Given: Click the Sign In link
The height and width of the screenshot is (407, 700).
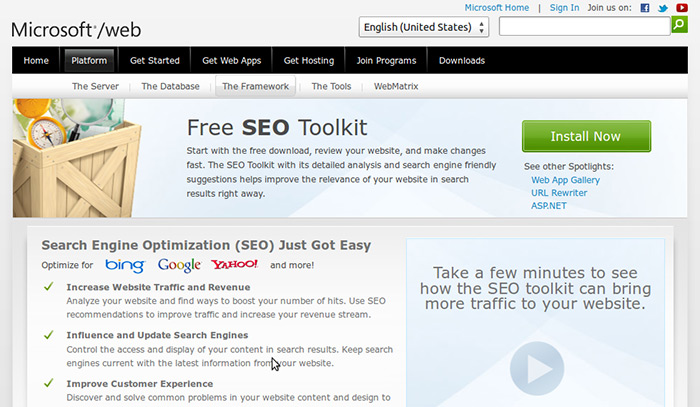Looking at the screenshot, I should (x=564, y=8).
